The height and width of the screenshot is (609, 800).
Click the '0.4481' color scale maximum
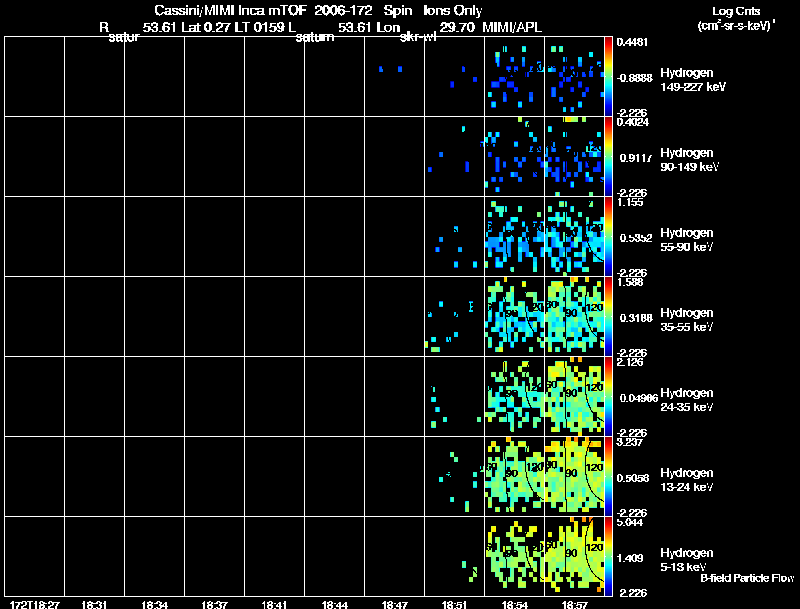pos(632,42)
